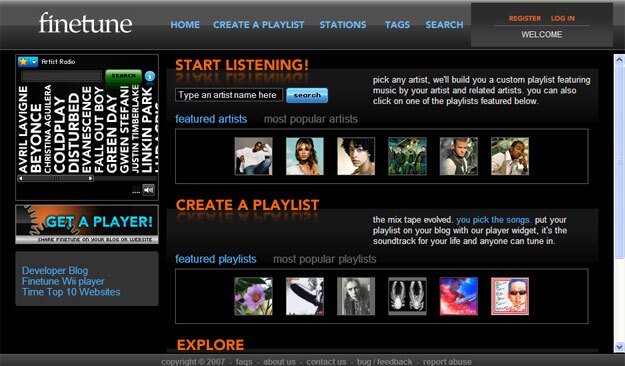
Task: Select AVRIL LAVIGNE in artist list
Action: (x=23, y=129)
